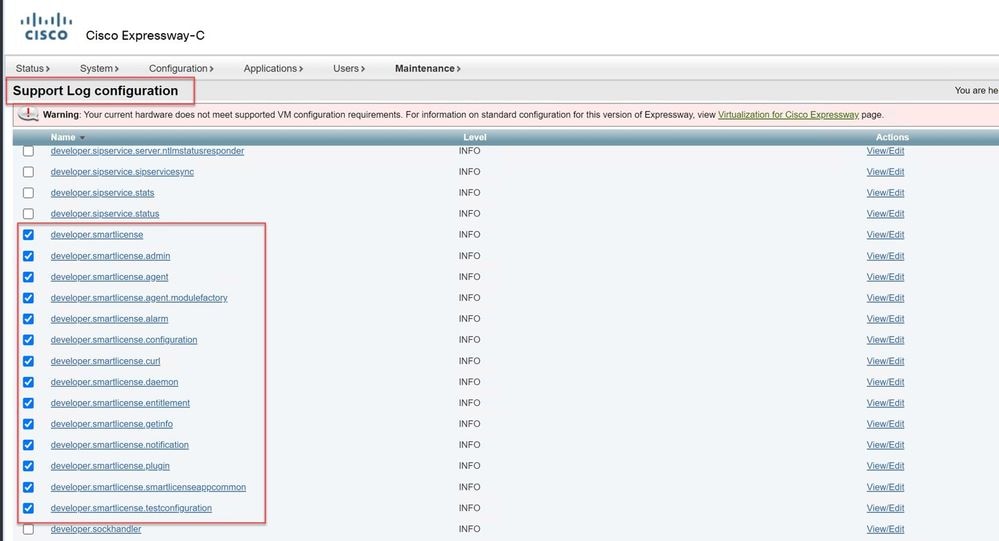This screenshot has width=999, height=541.
Task: Check the developer.sipservice.status checkbox
Action: pyautogui.click(x=28, y=213)
